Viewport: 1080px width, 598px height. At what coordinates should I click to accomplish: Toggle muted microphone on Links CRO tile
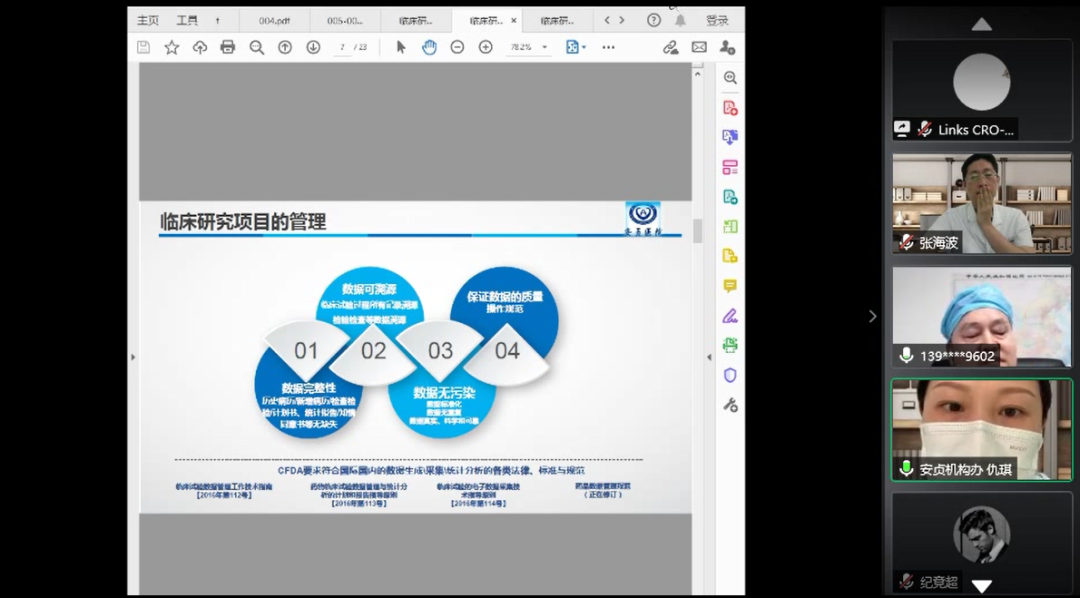[925, 129]
